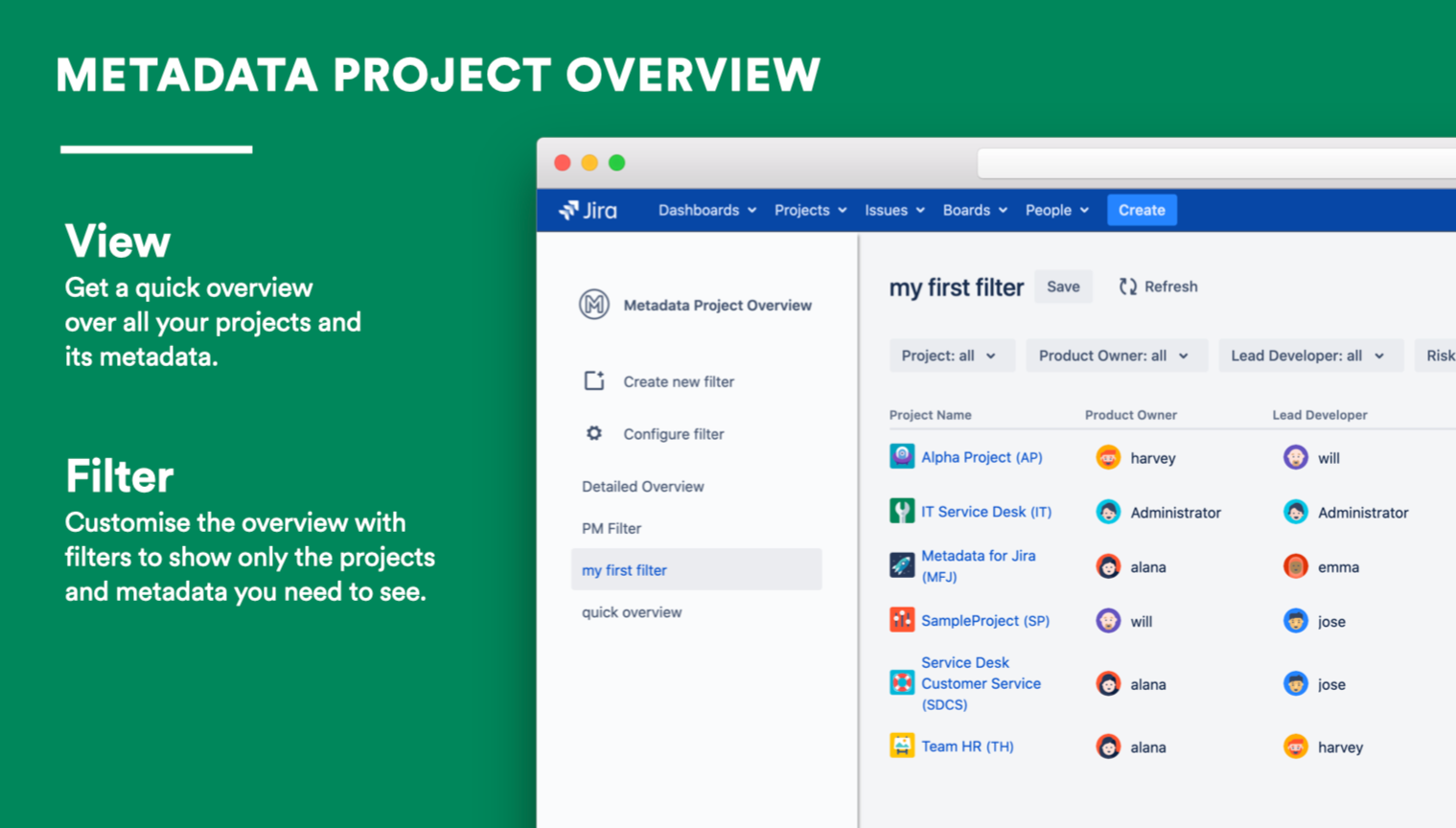
Task: Open the PM Filter sidebar item
Action: tap(612, 528)
